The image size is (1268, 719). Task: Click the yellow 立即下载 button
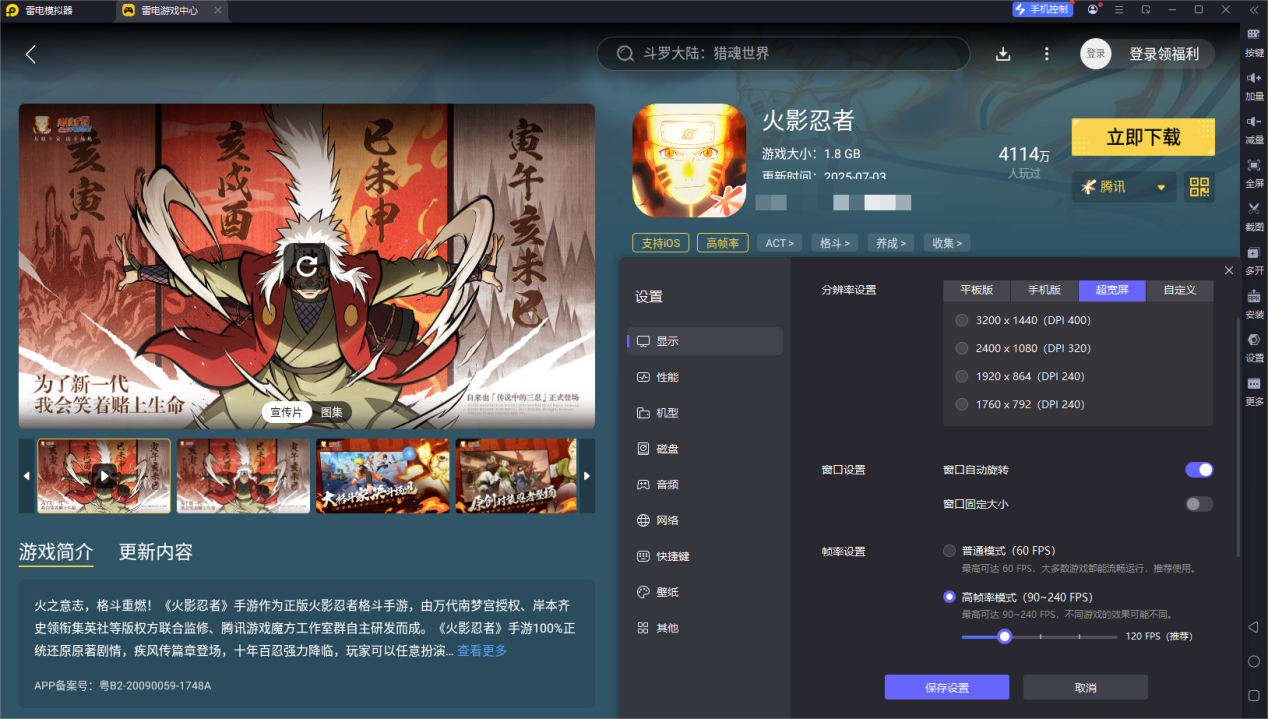(x=1143, y=137)
